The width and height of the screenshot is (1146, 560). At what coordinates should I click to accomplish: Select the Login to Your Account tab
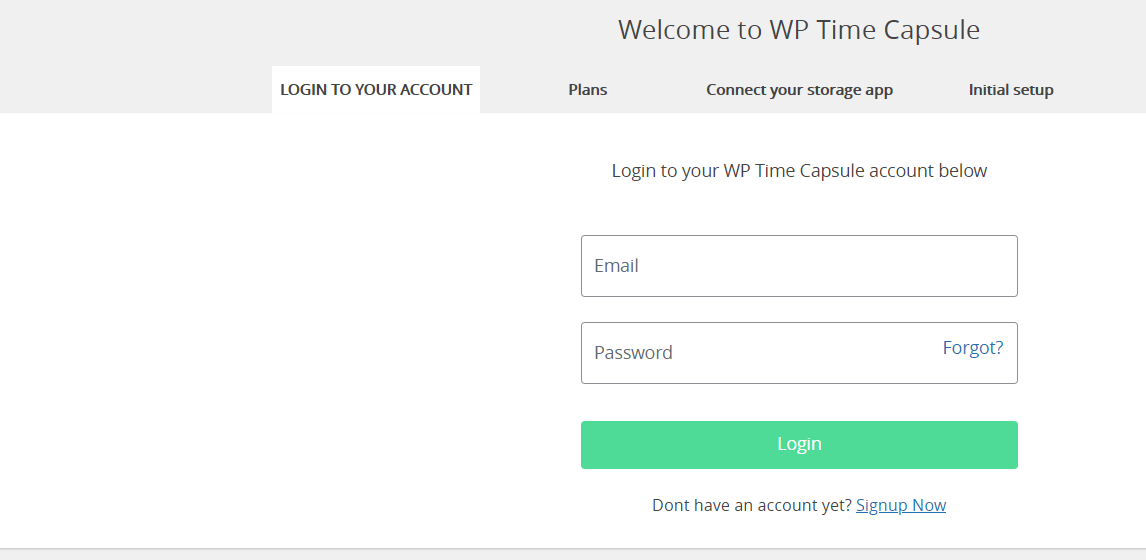[x=376, y=90]
